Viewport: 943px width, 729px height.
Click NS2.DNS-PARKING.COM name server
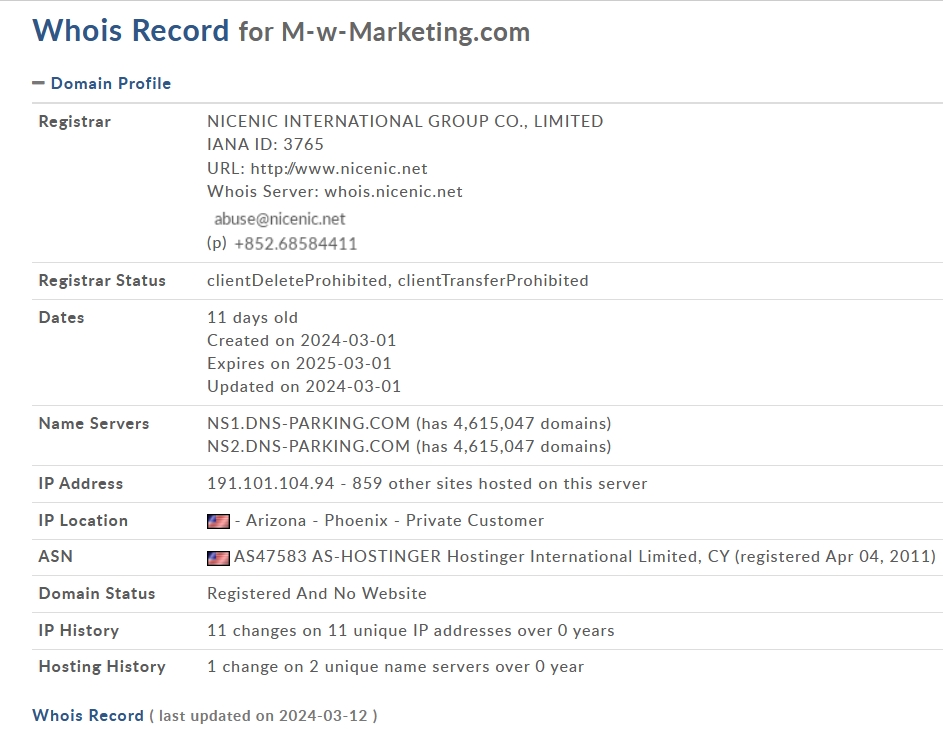pos(309,446)
